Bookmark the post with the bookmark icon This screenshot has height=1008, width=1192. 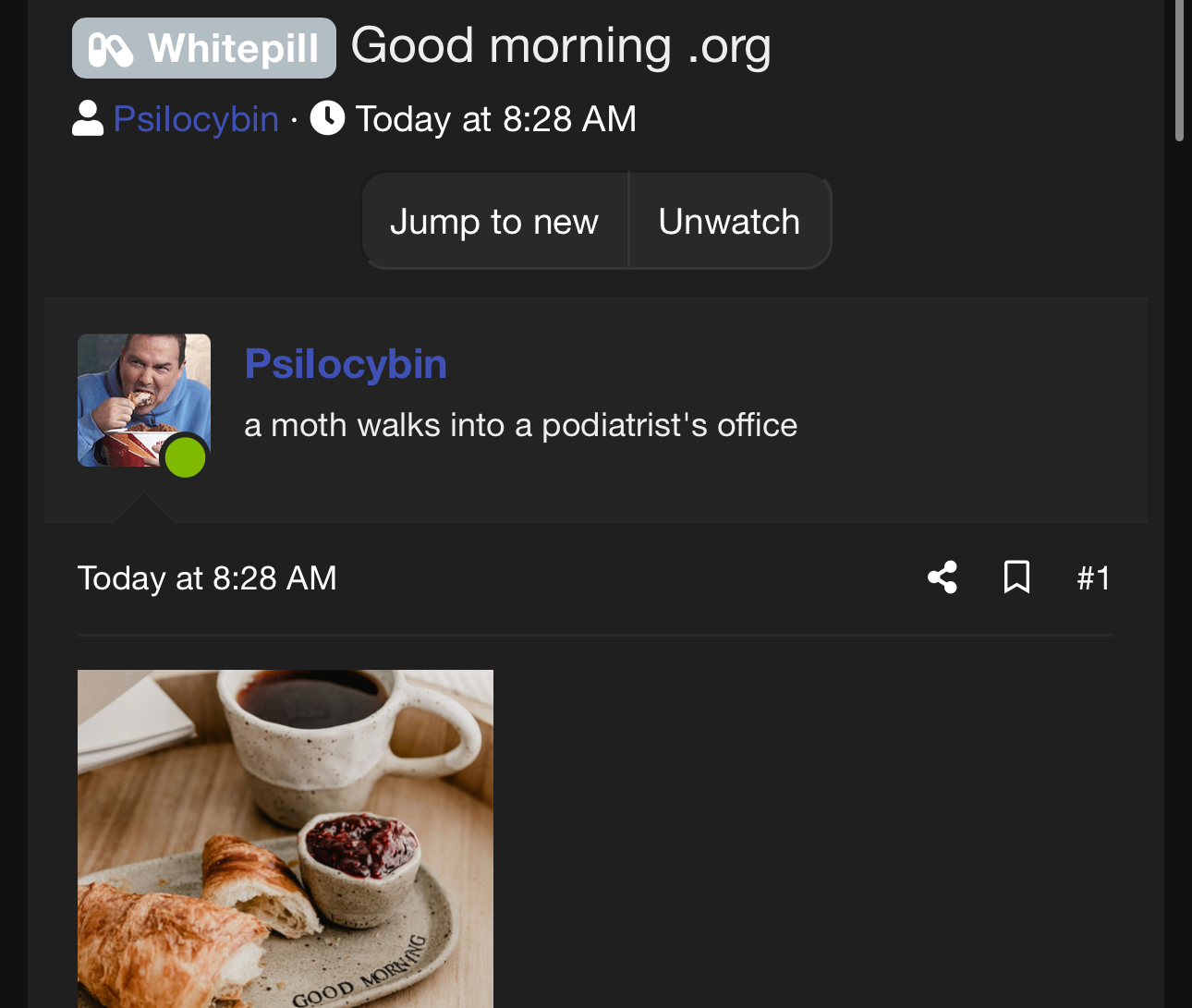pos(1016,577)
